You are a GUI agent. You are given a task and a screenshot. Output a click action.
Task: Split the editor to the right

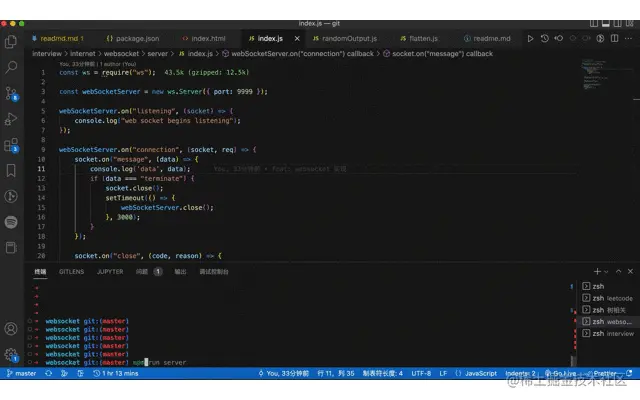pos(614,38)
